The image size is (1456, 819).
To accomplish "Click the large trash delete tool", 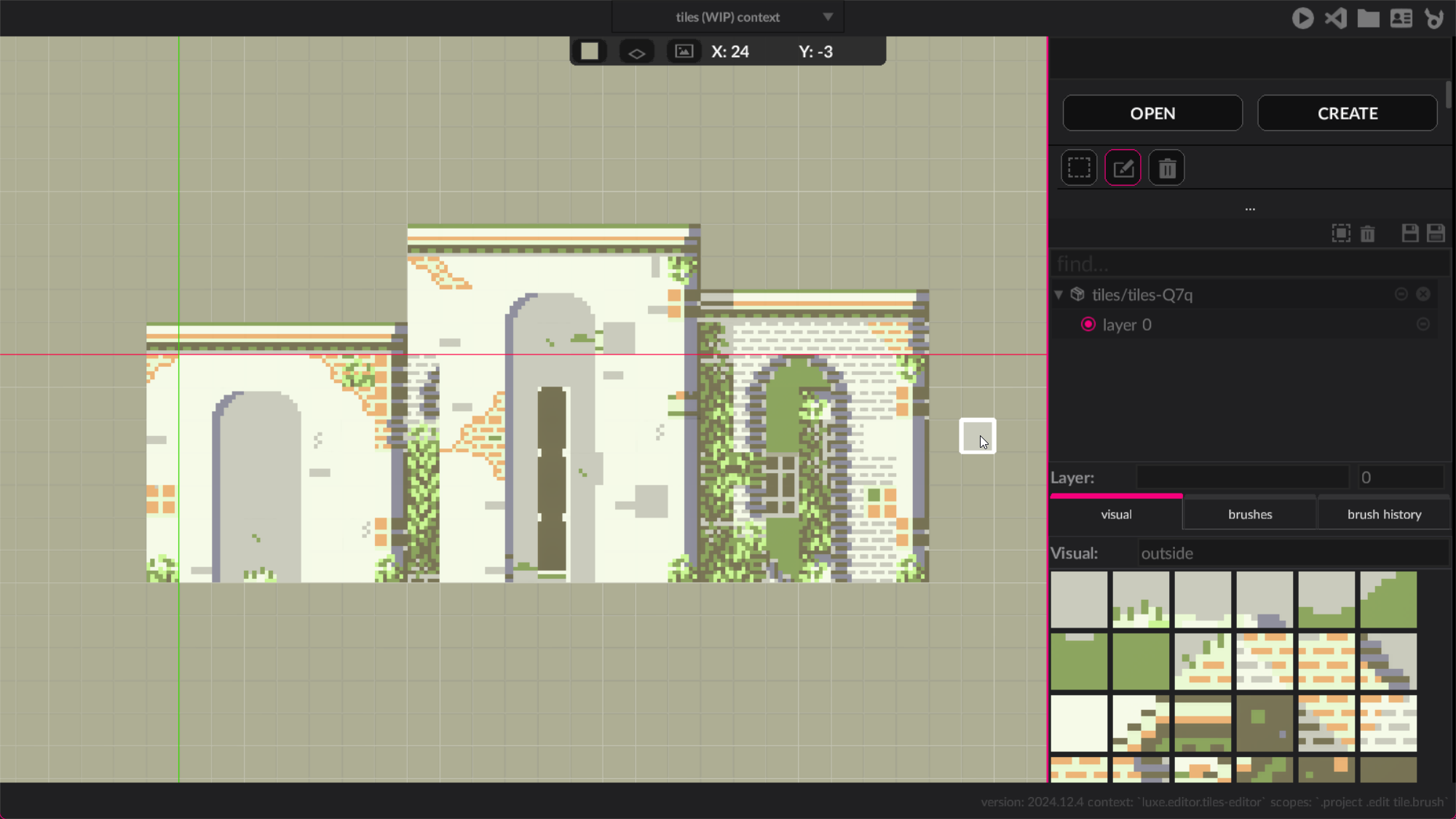I will tap(1167, 168).
